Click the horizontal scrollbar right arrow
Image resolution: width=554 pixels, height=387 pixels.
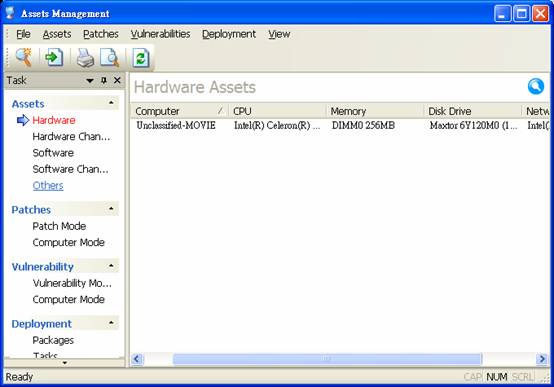[x=541, y=359]
